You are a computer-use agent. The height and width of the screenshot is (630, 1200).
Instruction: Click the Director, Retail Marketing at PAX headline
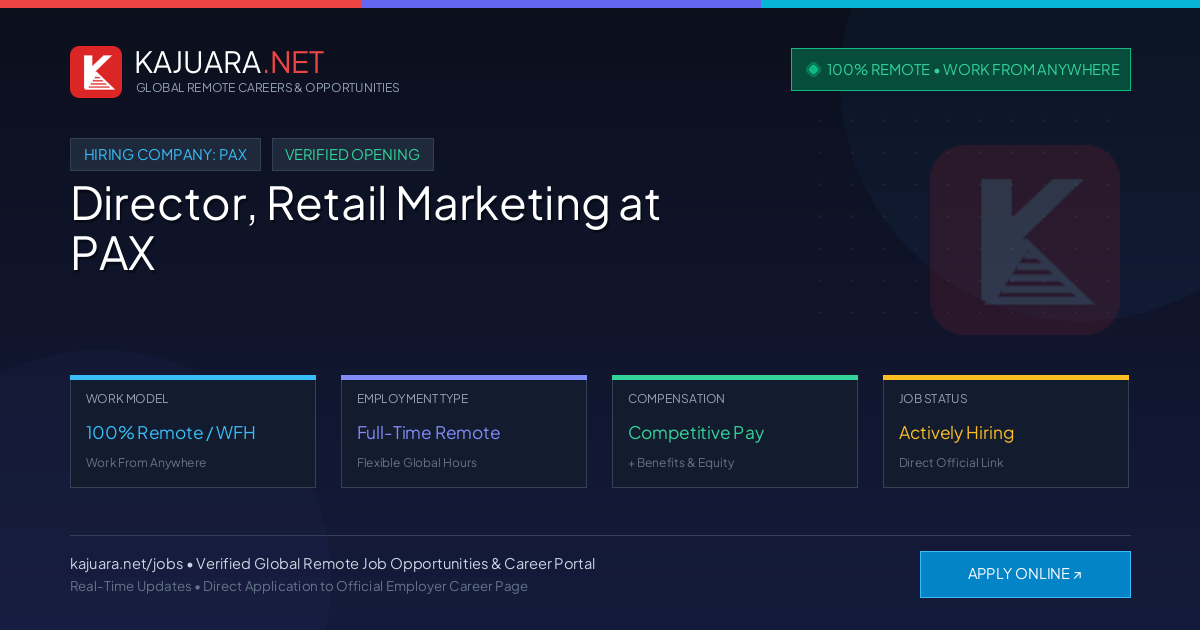point(365,228)
